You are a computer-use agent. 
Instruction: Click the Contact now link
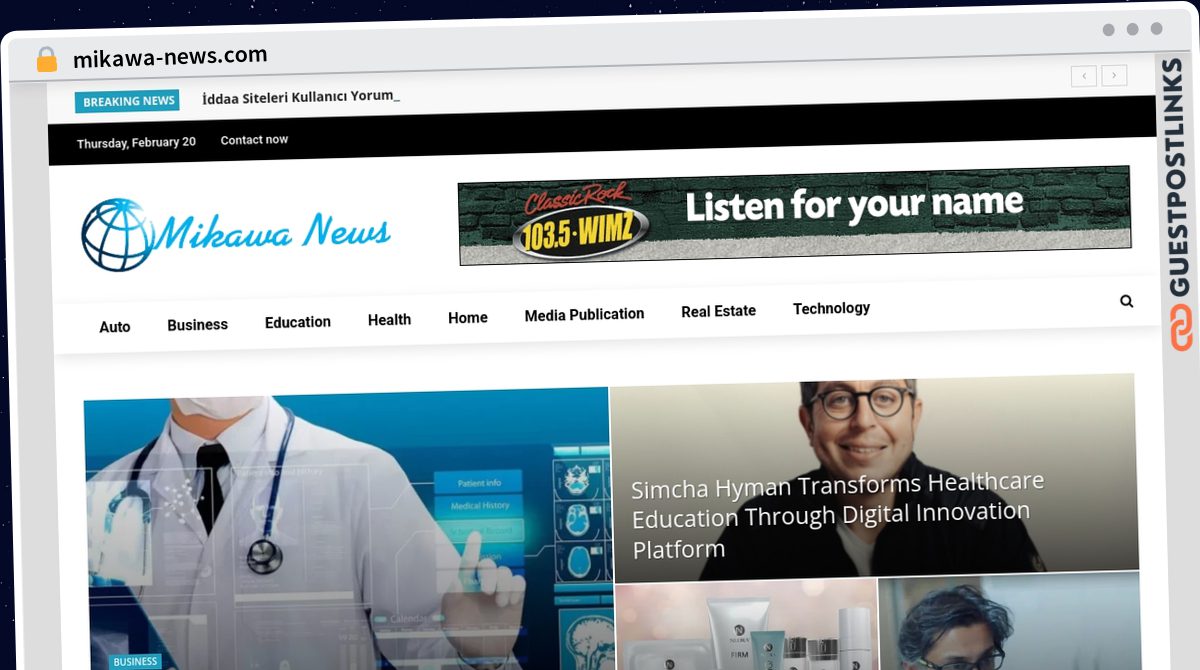pyautogui.click(x=254, y=140)
